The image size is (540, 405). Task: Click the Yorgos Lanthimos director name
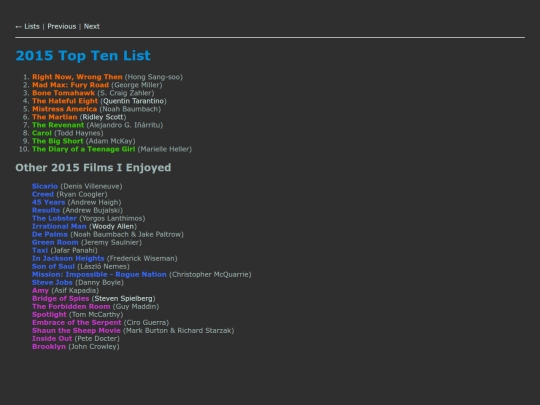click(x=112, y=218)
